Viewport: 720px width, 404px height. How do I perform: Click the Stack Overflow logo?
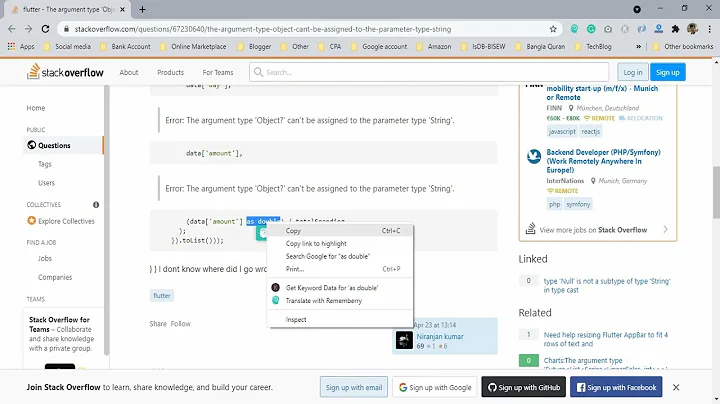point(65,72)
